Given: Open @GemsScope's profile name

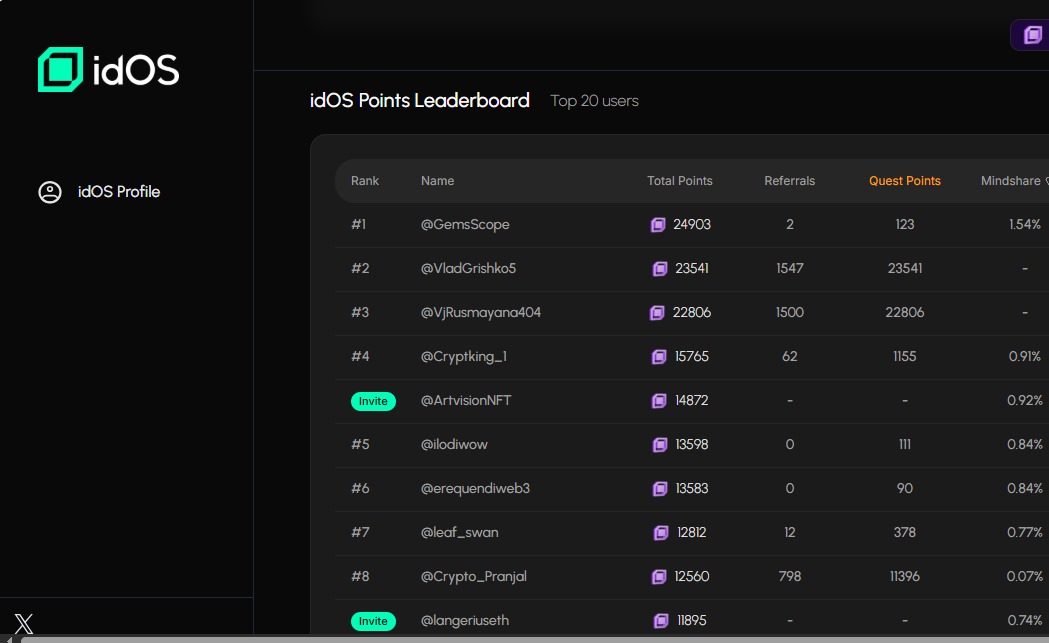Looking at the screenshot, I should tap(465, 225).
